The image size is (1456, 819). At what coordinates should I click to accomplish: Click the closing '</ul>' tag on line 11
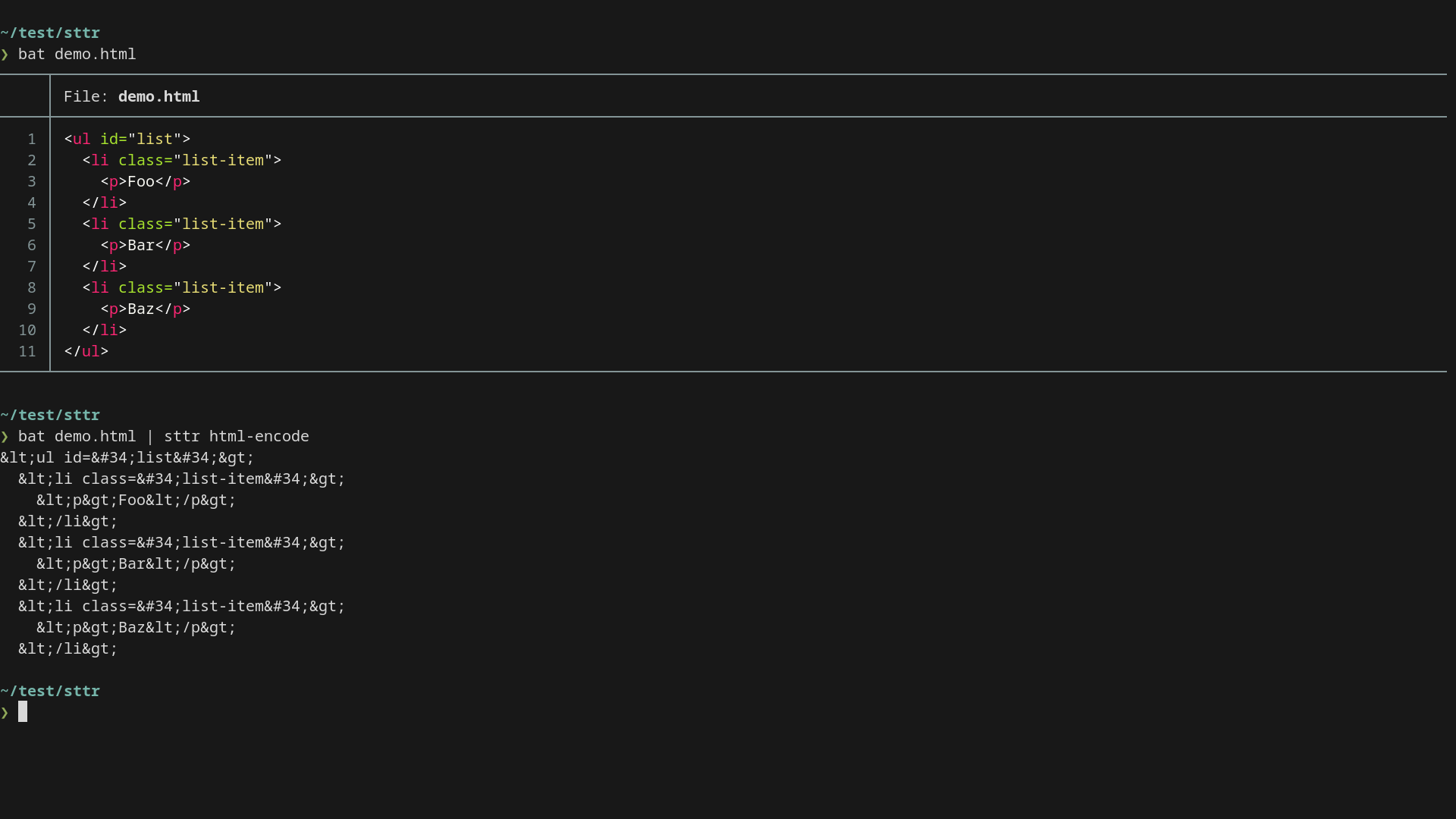point(86,352)
